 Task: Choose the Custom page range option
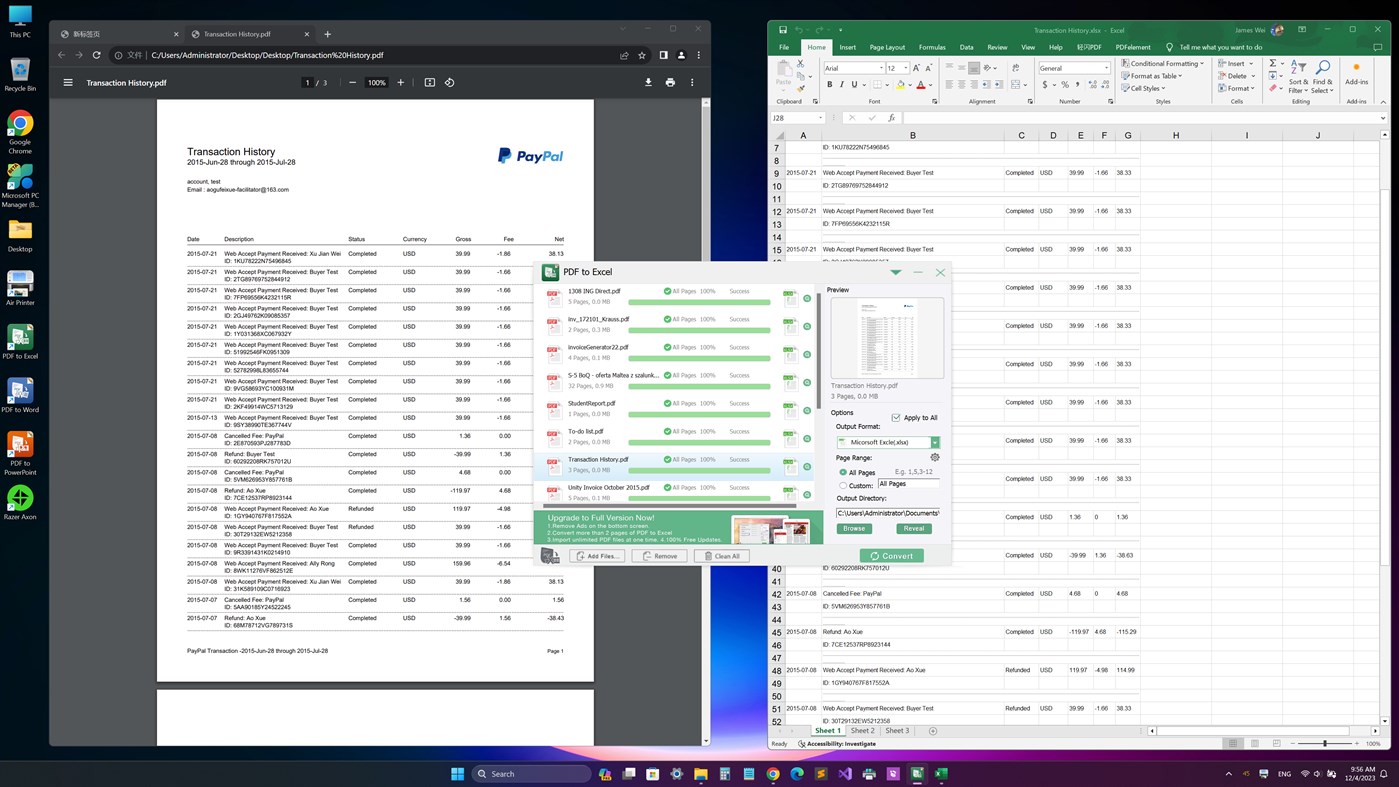(843, 484)
